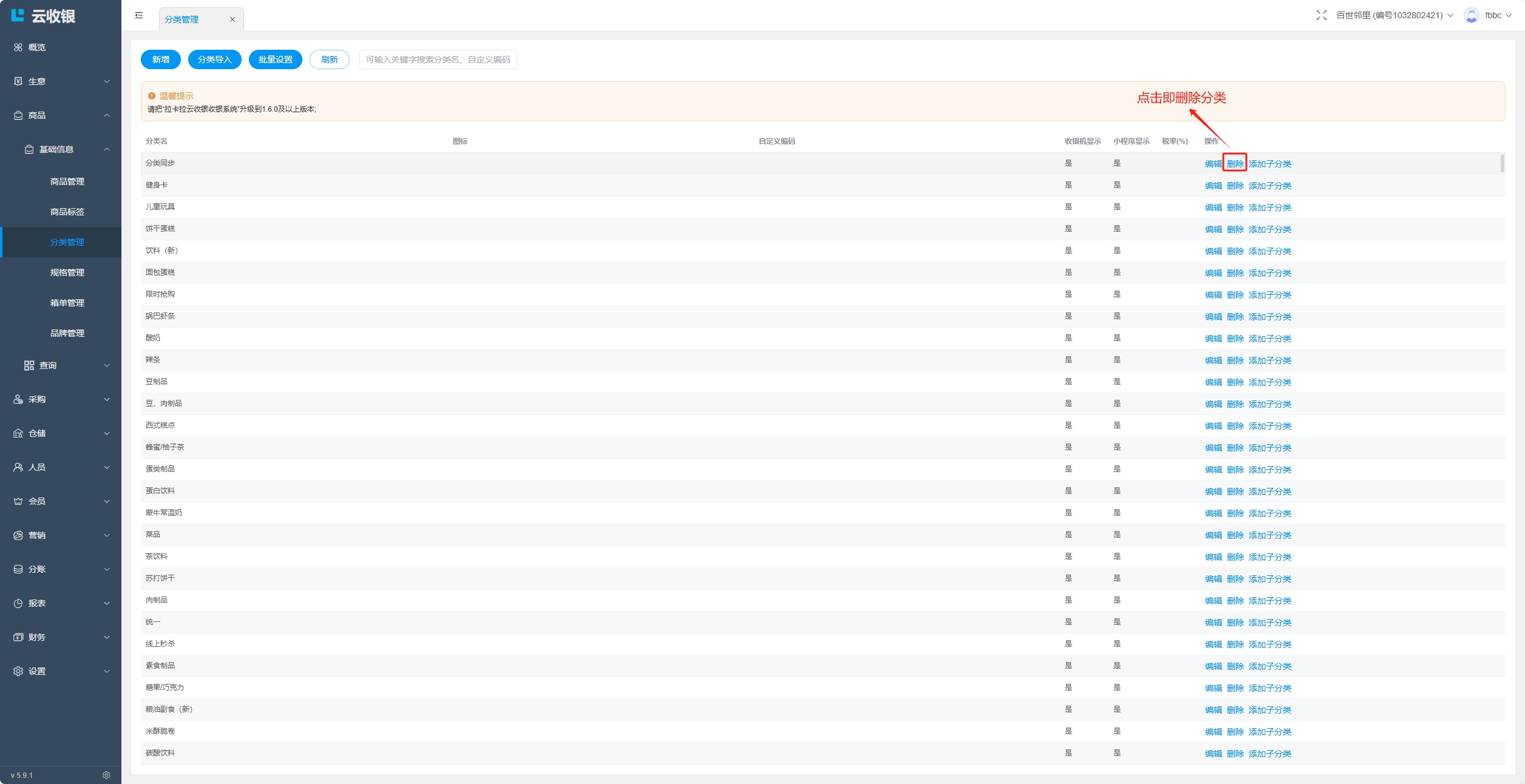Open the 概览 overview icon
This screenshot has width=1525, height=784.
click(18, 47)
